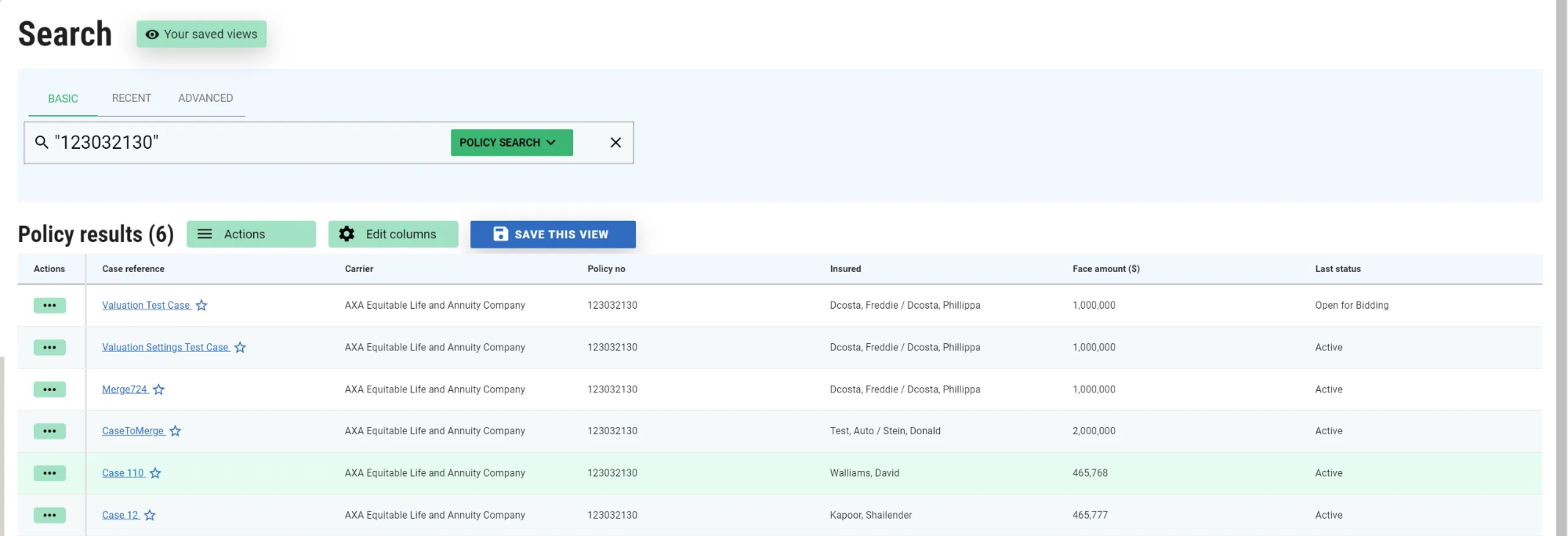
Task: Toggle favorite star for Merge724
Action: pos(158,389)
